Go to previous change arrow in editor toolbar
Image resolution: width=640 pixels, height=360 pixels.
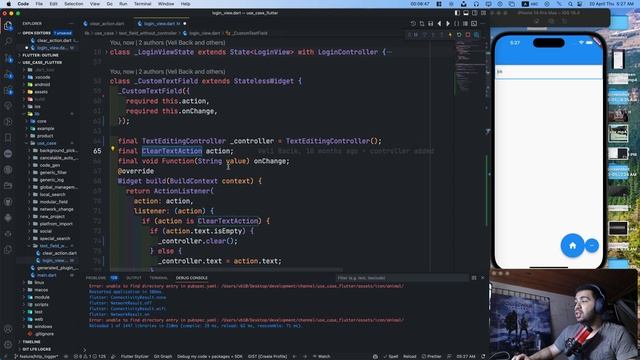pyautogui.click(x=439, y=24)
